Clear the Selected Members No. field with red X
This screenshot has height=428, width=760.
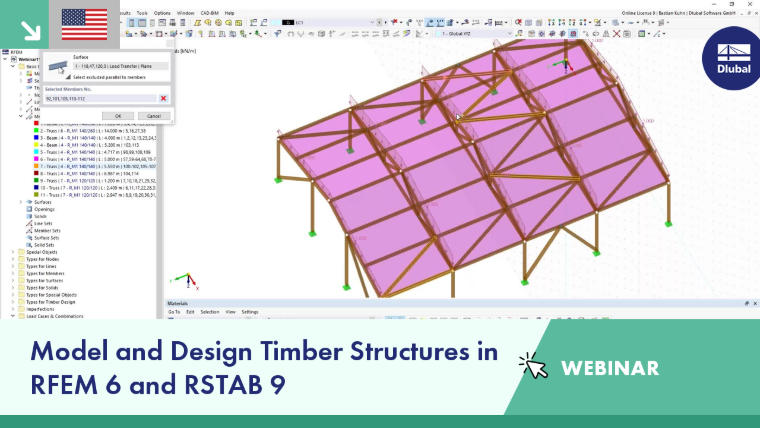pyautogui.click(x=163, y=98)
